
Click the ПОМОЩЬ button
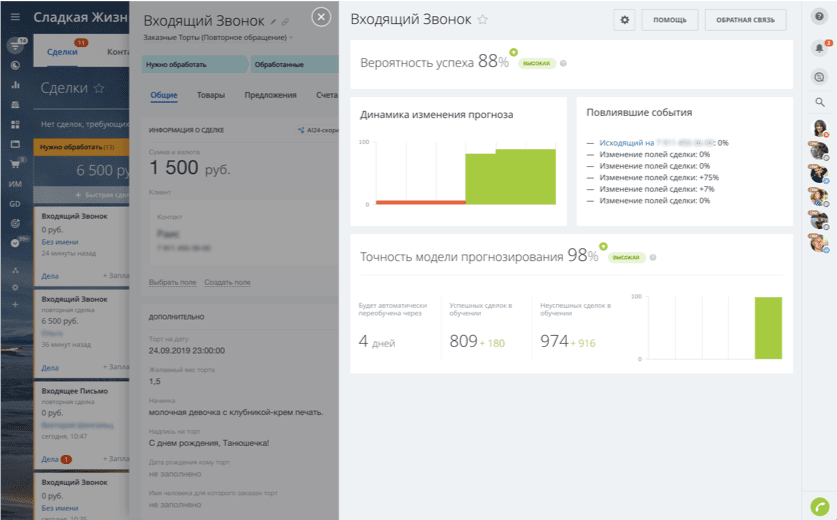(x=669, y=19)
